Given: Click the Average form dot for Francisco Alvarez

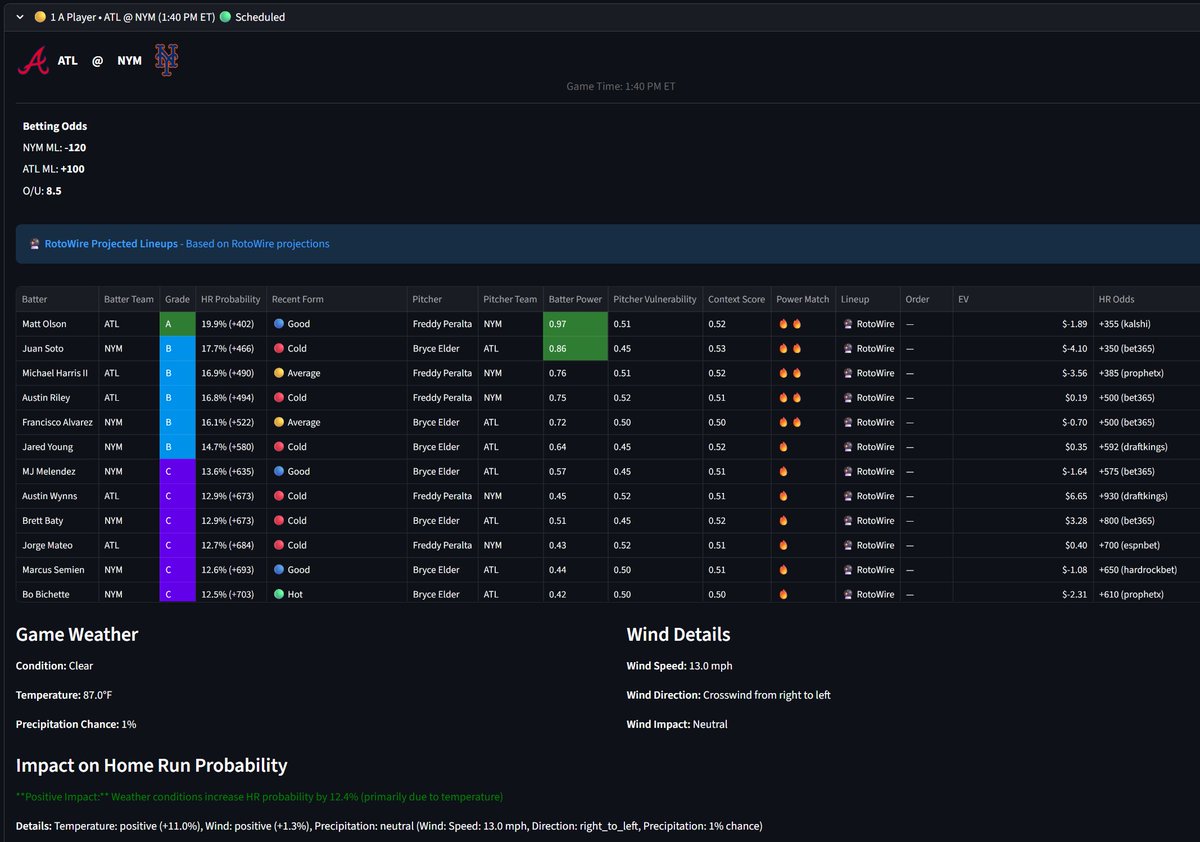Looking at the screenshot, I should 279,422.
